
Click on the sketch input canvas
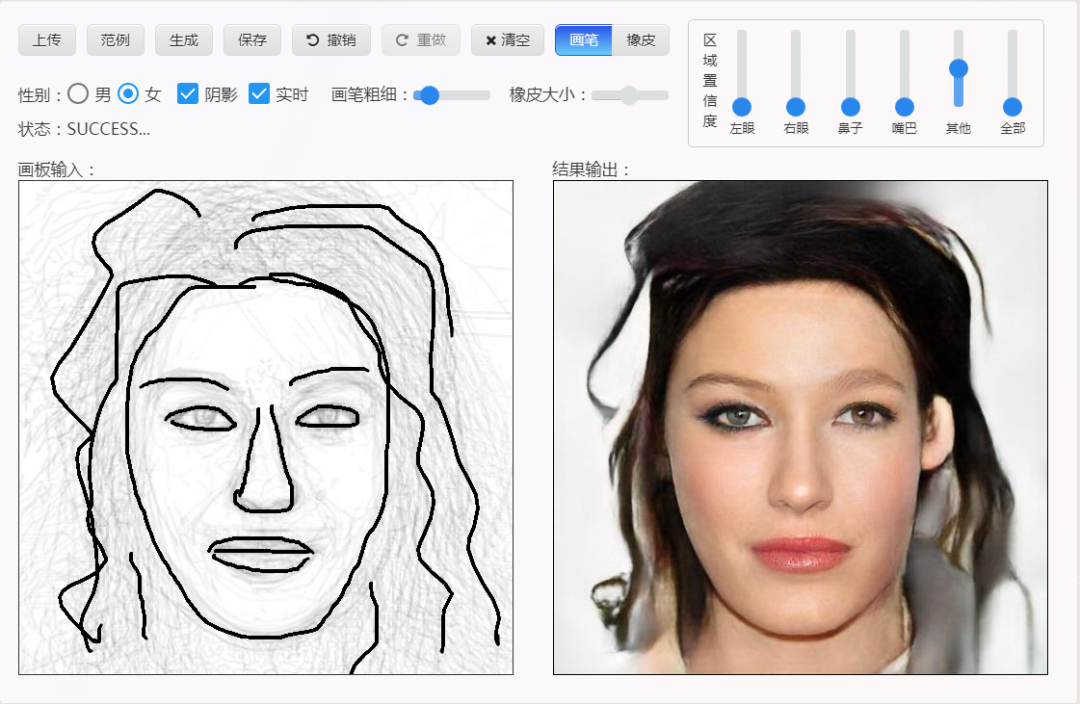[265, 427]
